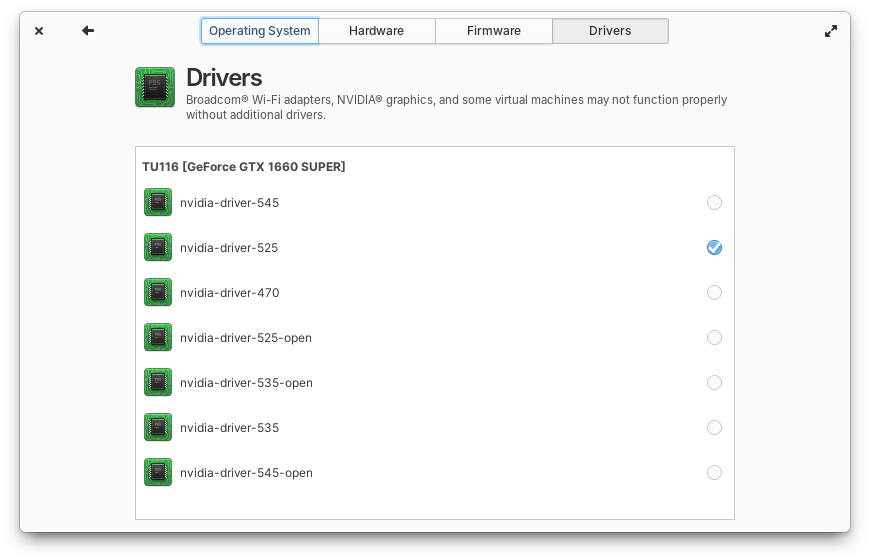Enable the nvidia-driver-545-open radio button
The width and height of the screenshot is (870, 560).
click(x=714, y=472)
